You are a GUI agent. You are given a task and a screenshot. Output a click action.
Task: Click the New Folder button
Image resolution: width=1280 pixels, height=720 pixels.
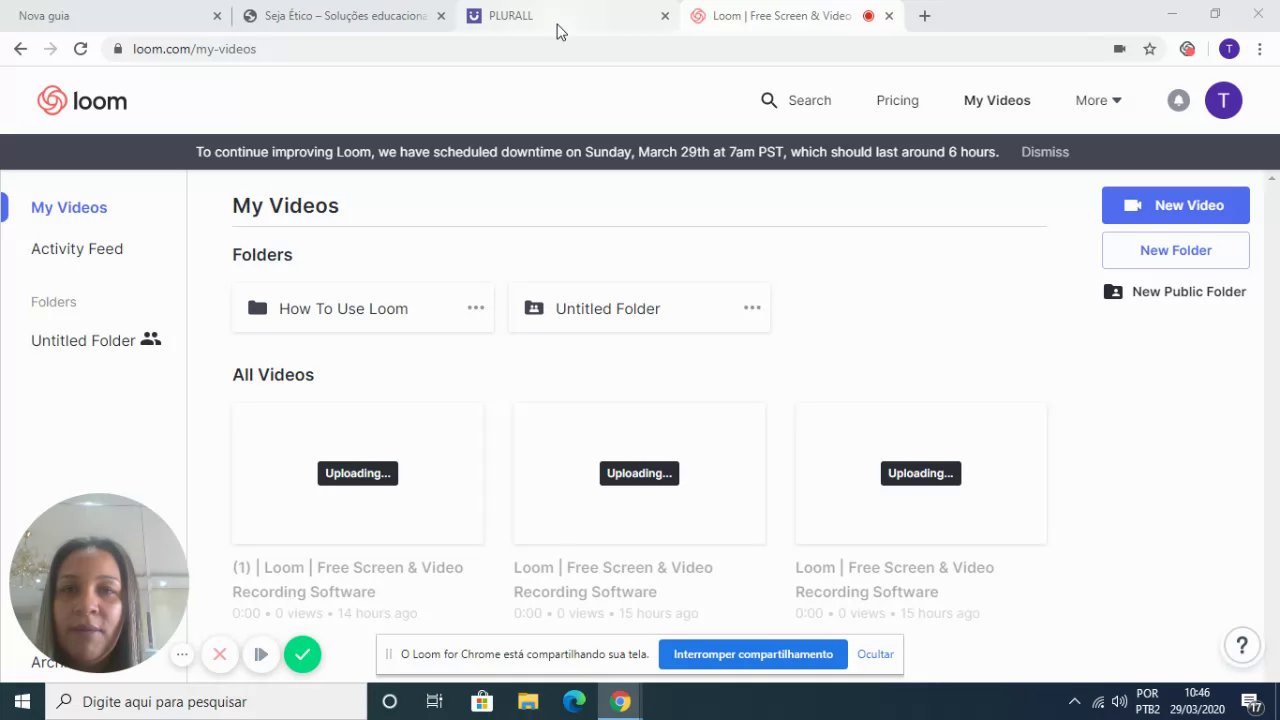click(x=1176, y=250)
